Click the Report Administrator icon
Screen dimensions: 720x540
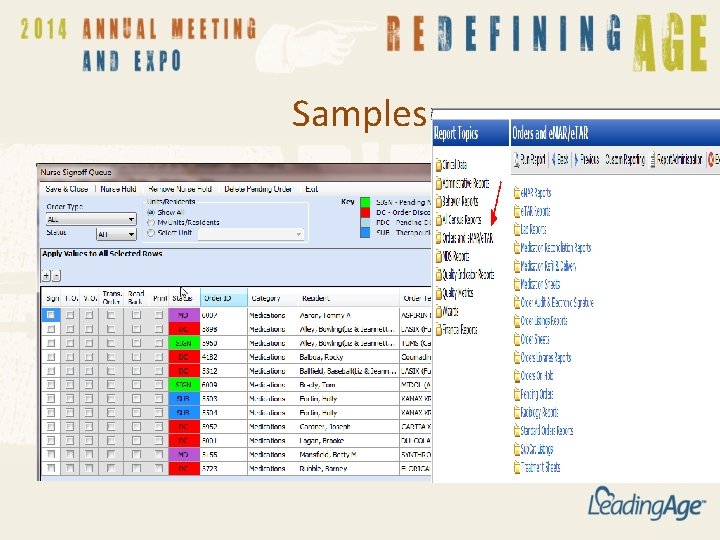(x=652, y=160)
